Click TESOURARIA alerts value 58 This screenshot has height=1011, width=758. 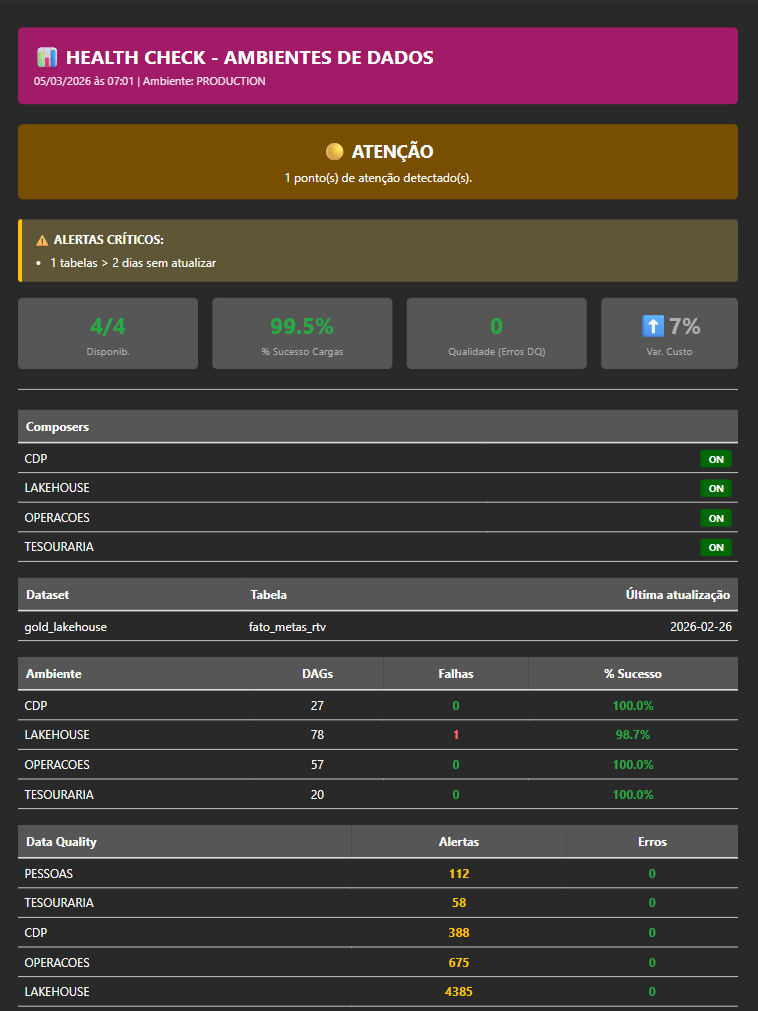459,903
